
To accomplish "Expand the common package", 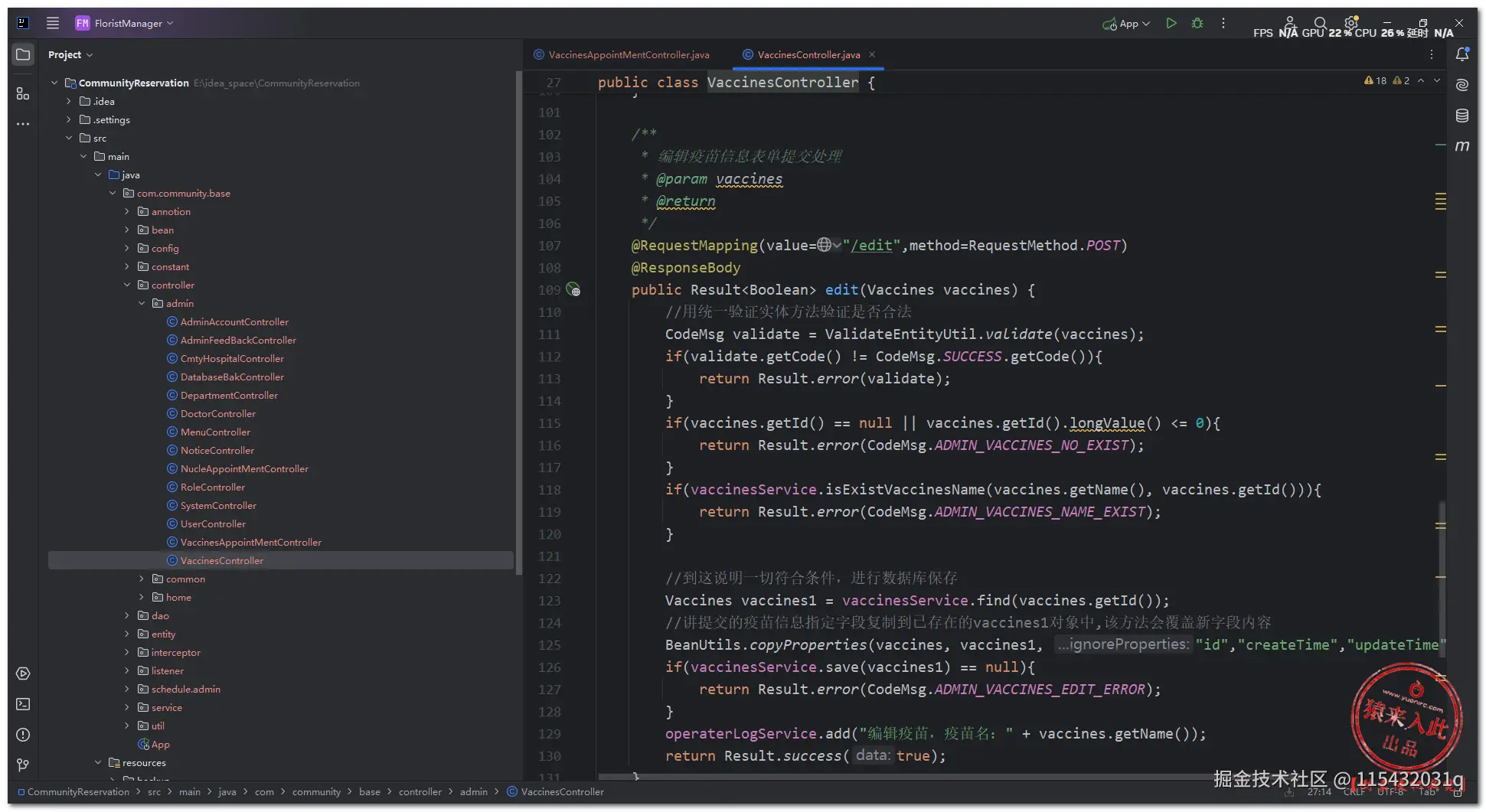I will point(142,579).
